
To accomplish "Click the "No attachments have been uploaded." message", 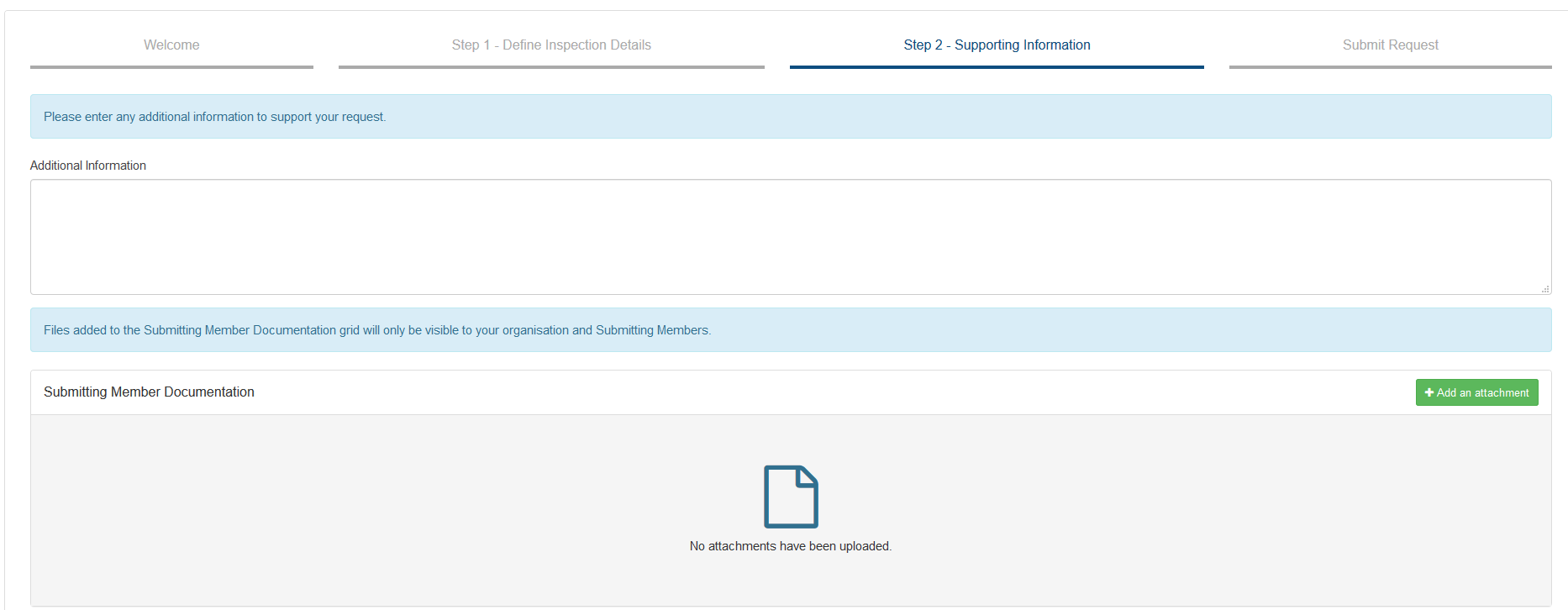I will coord(791,546).
